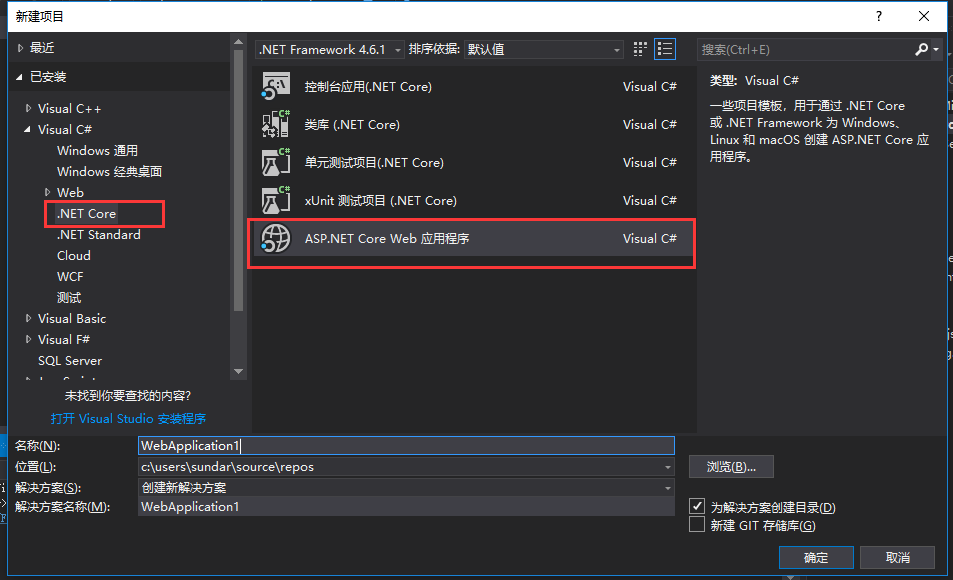Click the search magnifier icon

pos(921,49)
